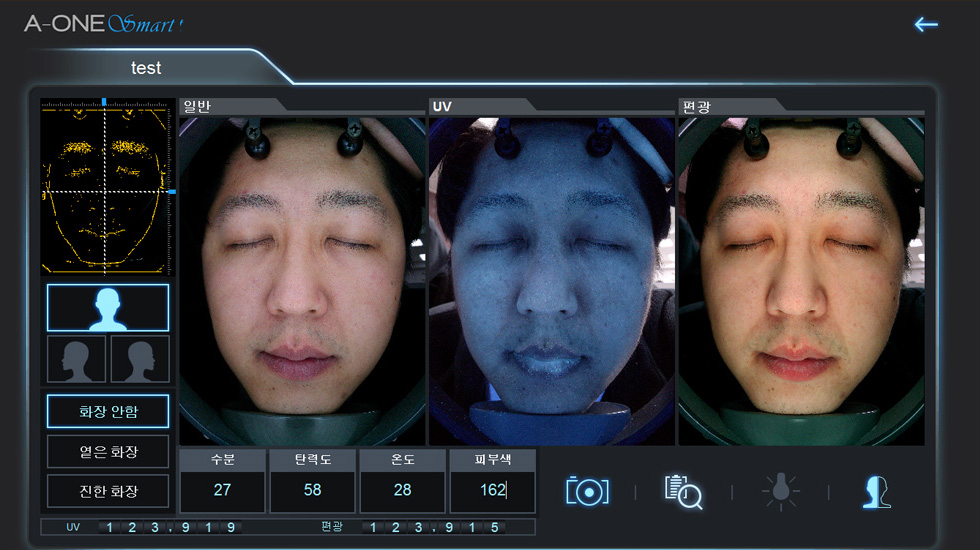This screenshot has width=980, height=550.
Task: Click the 수분 value field
Action: point(222,491)
